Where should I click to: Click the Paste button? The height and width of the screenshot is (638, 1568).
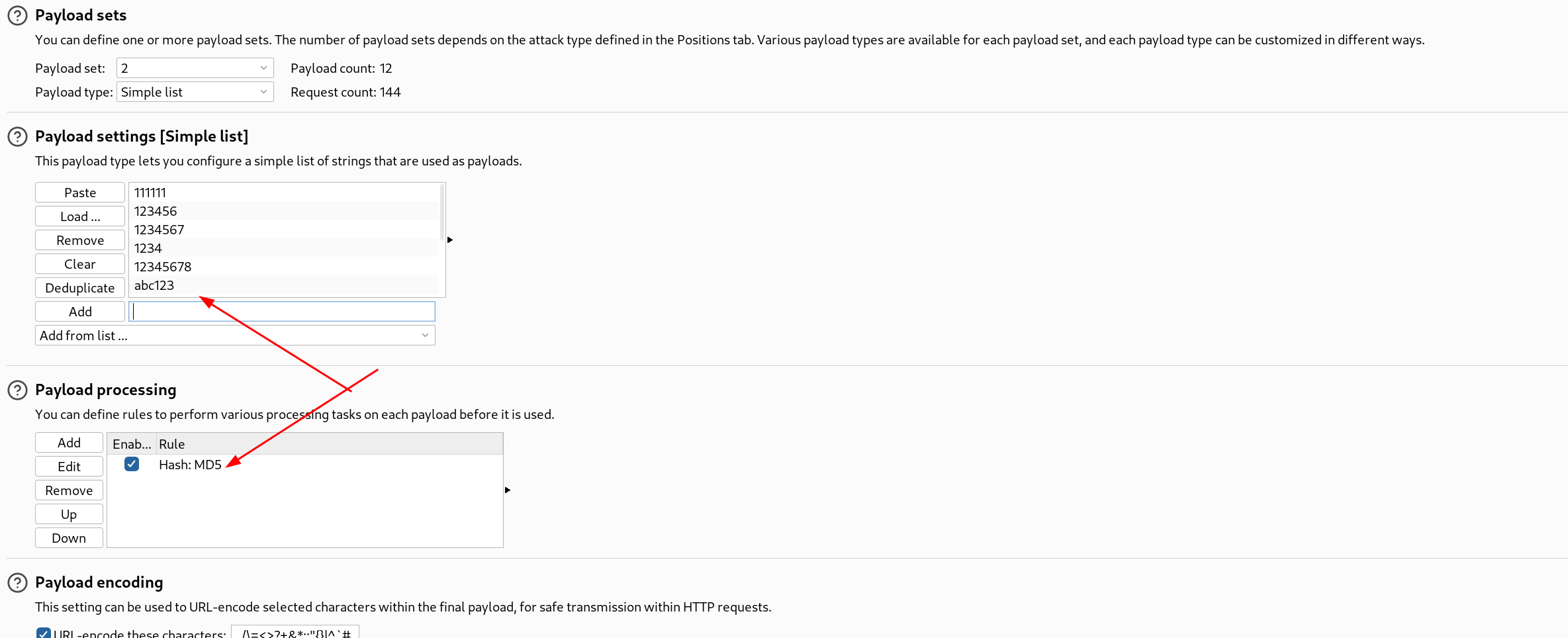(80, 193)
